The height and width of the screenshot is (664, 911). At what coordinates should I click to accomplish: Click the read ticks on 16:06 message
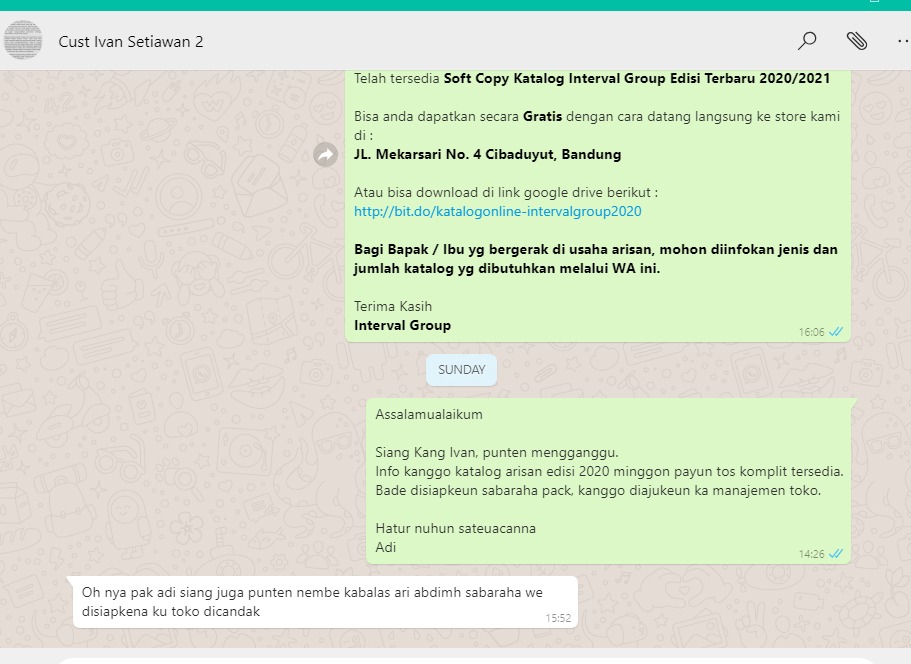(x=837, y=332)
